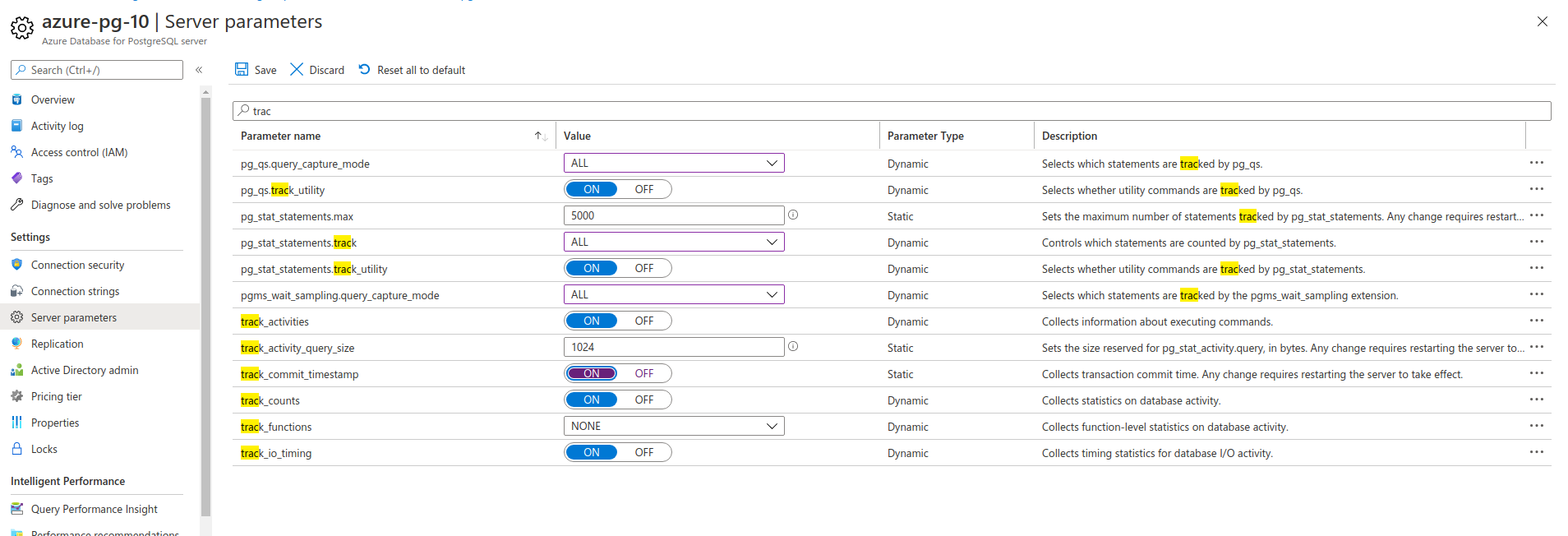This screenshot has height=536, width=1568.
Task: Click info icon beside pg_stat_statements.max value
Action: pos(793,215)
